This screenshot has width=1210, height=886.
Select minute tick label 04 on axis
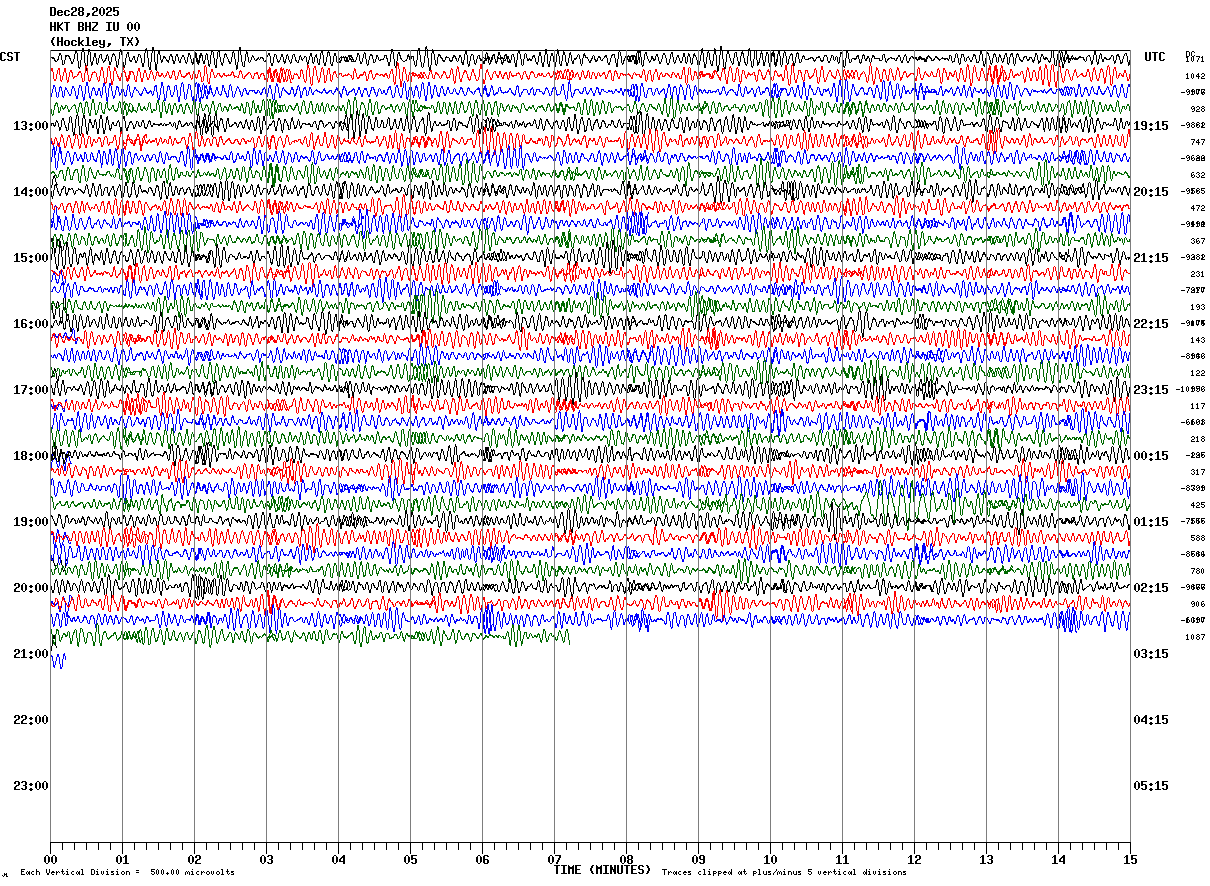coord(338,859)
